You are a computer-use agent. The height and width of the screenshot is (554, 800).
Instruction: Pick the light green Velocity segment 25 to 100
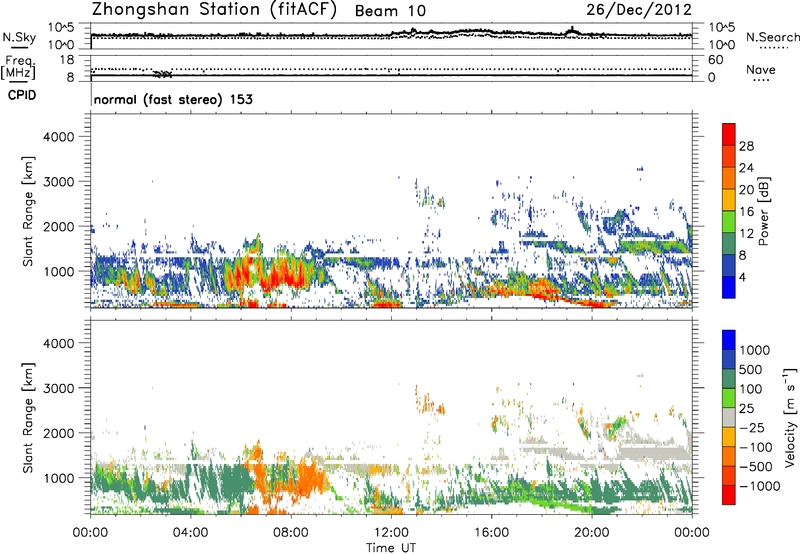point(729,398)
